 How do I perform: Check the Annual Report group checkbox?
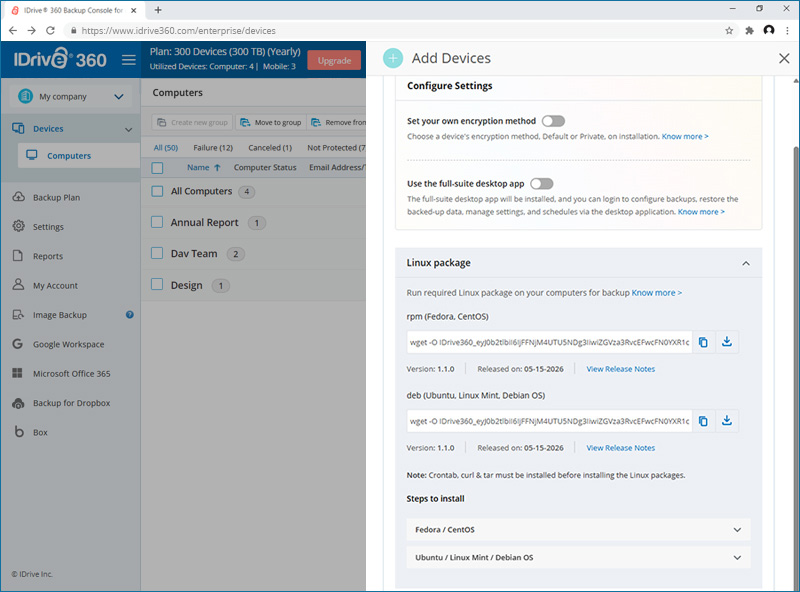157,222
